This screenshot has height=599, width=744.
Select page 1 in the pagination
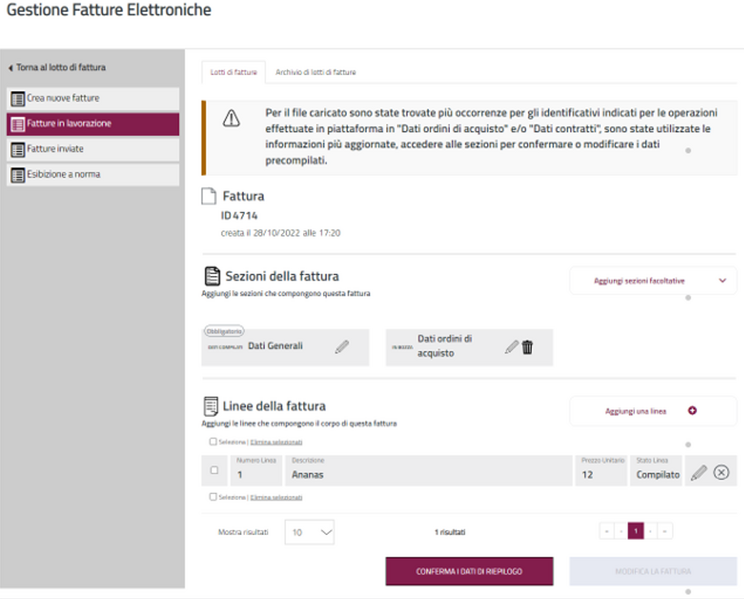pos(635,532)
